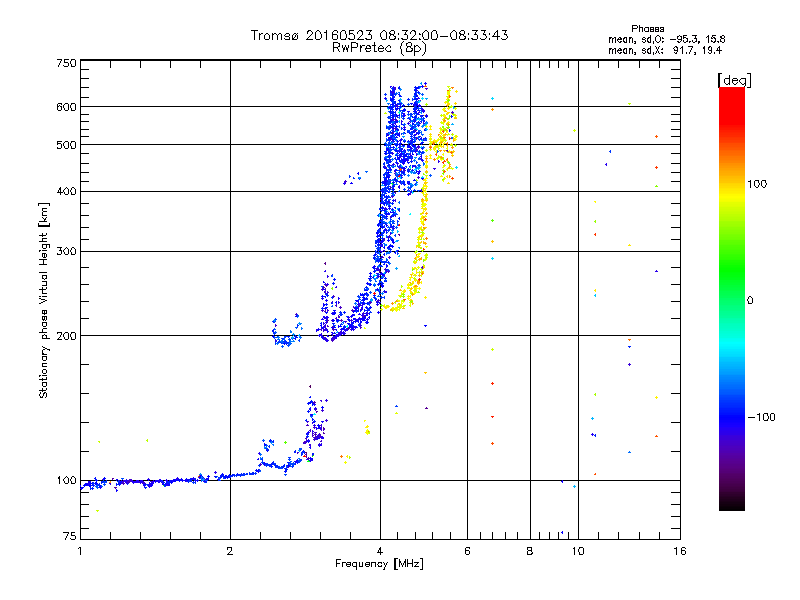Click the '16' tick label on the frequency axis

coord(680,551)
